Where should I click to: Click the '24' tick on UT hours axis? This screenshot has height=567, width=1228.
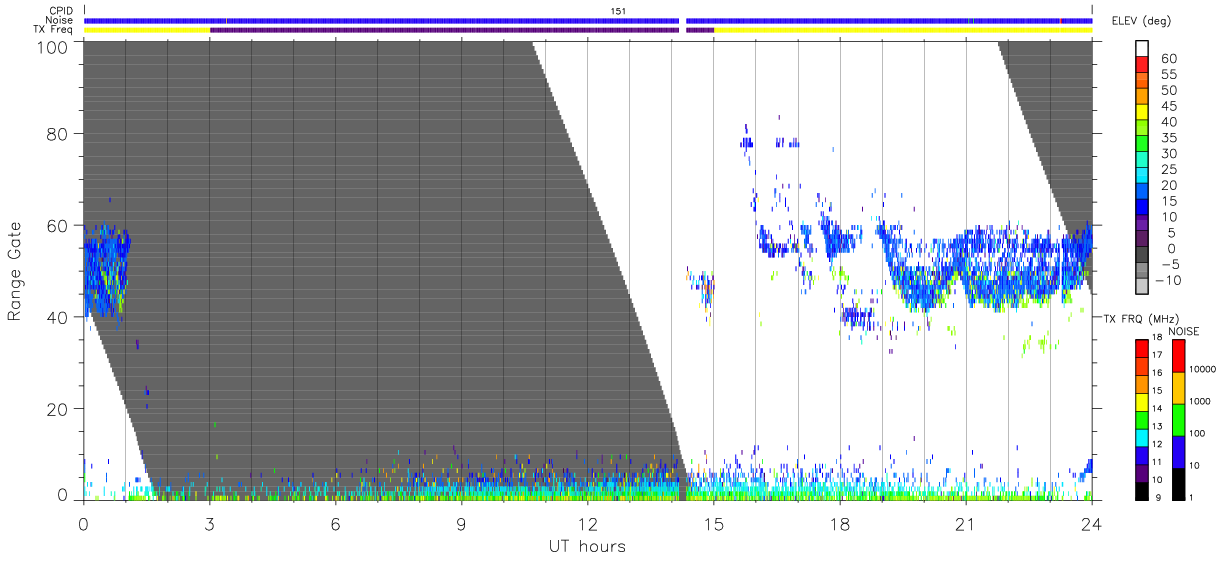1091,523
